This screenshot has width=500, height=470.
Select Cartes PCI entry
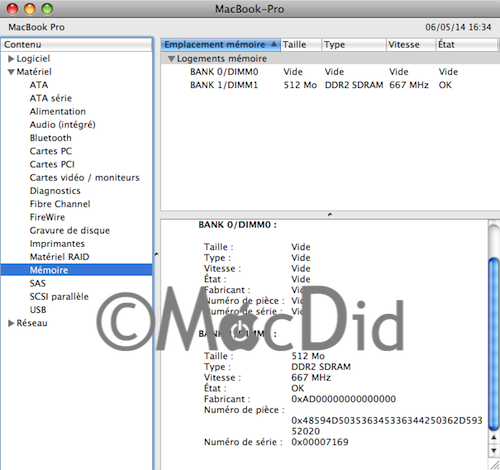click(52, 164)
